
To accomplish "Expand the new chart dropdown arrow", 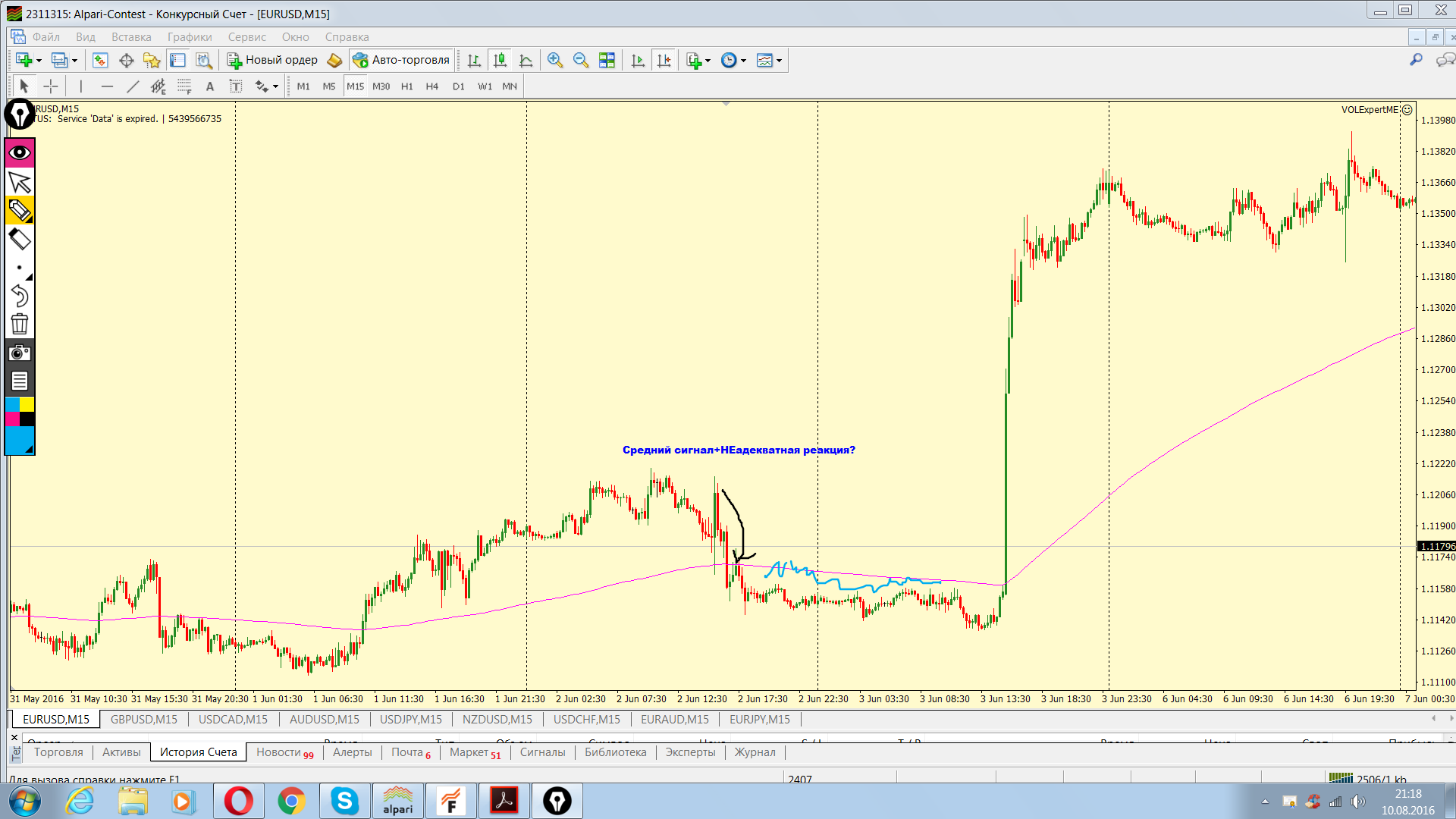I will coord(39,61).
